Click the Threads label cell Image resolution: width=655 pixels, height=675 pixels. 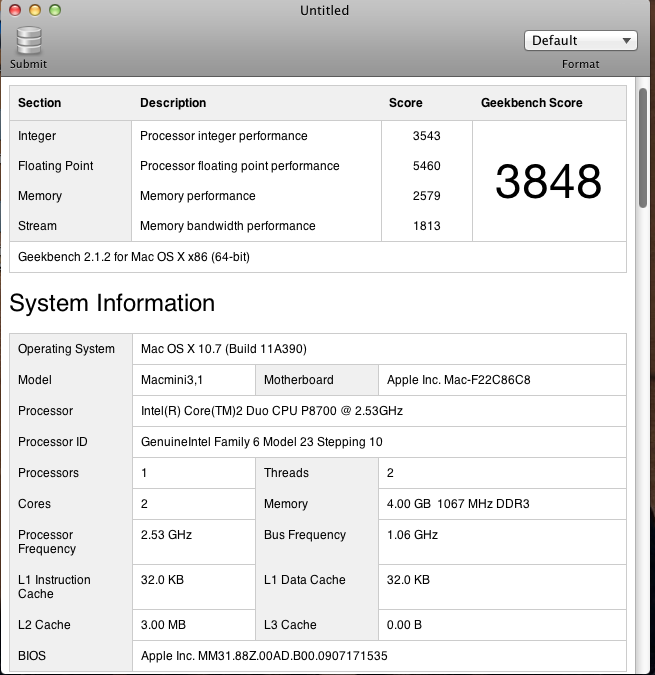coord(286,473)
